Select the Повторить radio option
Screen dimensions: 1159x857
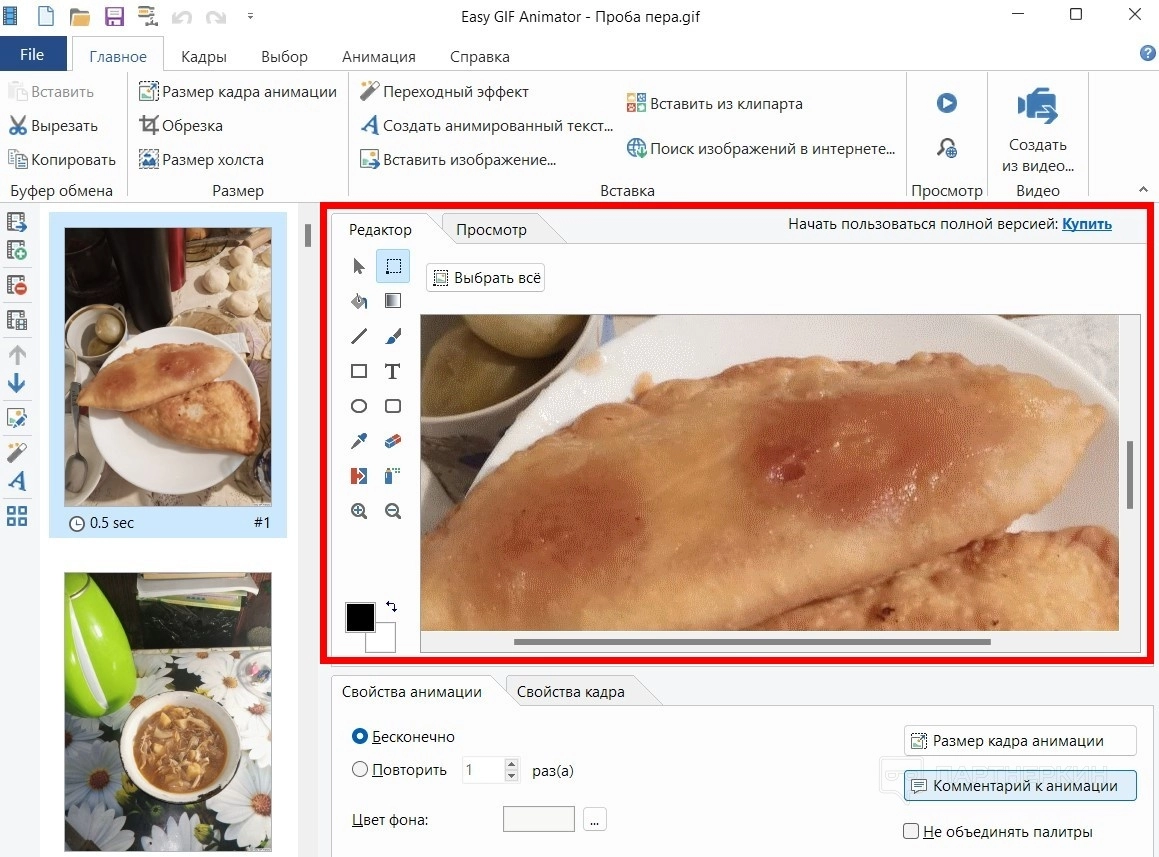(360, 770)
